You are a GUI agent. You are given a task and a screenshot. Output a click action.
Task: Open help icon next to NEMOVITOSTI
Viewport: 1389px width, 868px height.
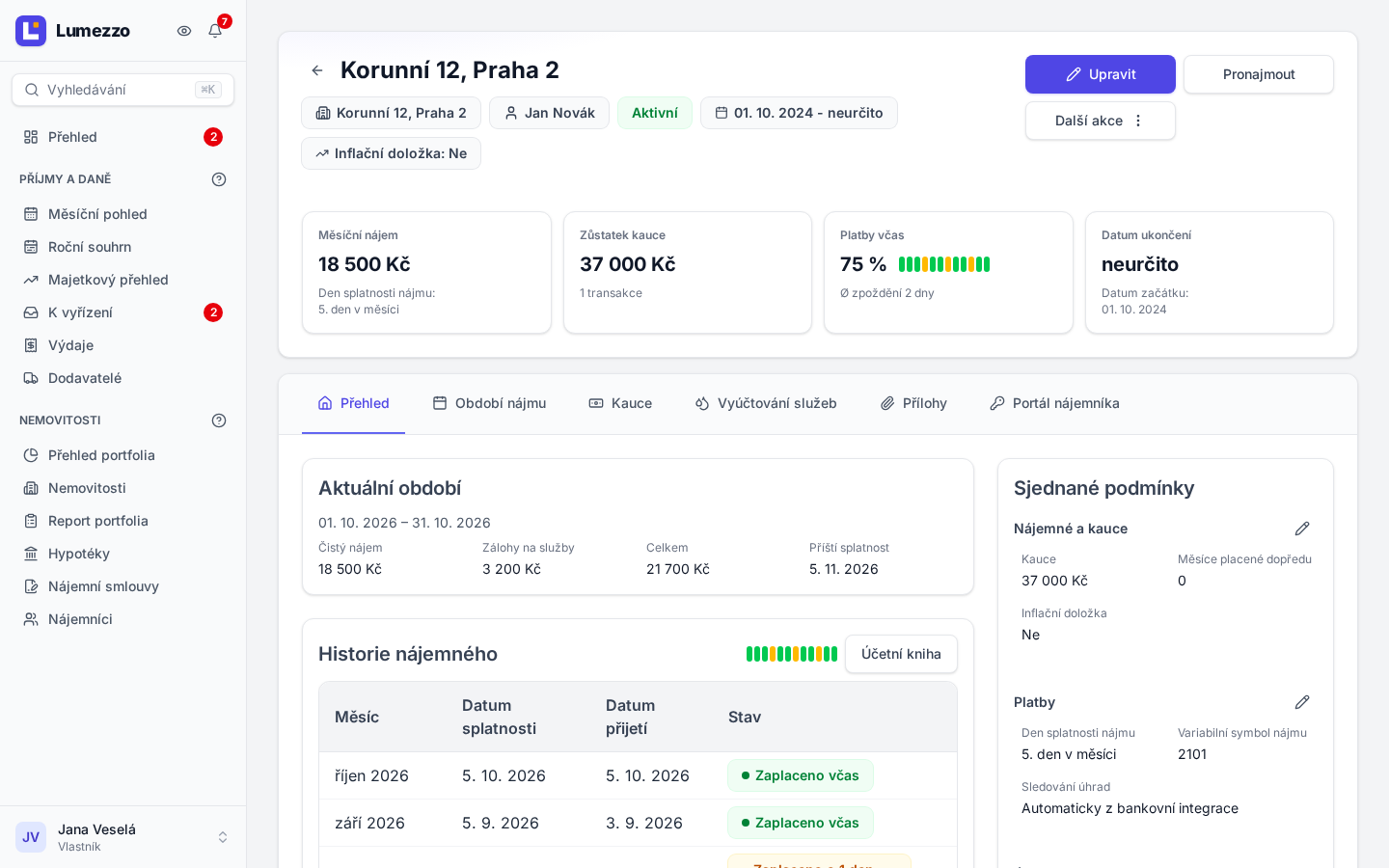[x=219, y=420]
